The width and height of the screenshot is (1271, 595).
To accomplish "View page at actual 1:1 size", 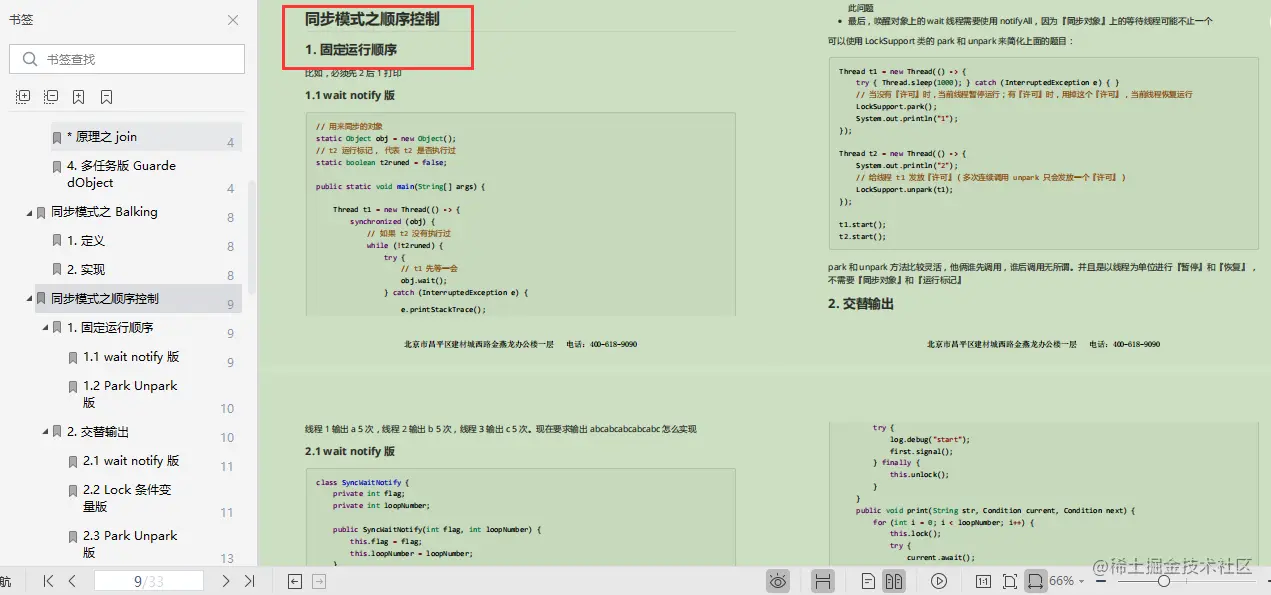I will coord(982,581).
